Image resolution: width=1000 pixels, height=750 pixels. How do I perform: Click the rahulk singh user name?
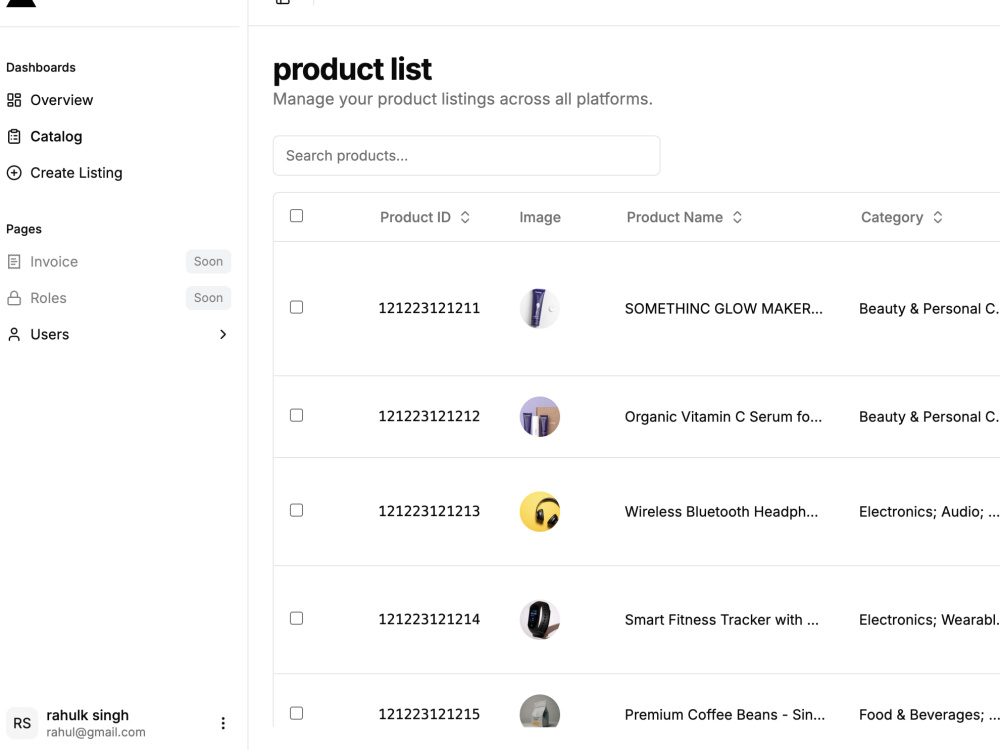[87, 715]
